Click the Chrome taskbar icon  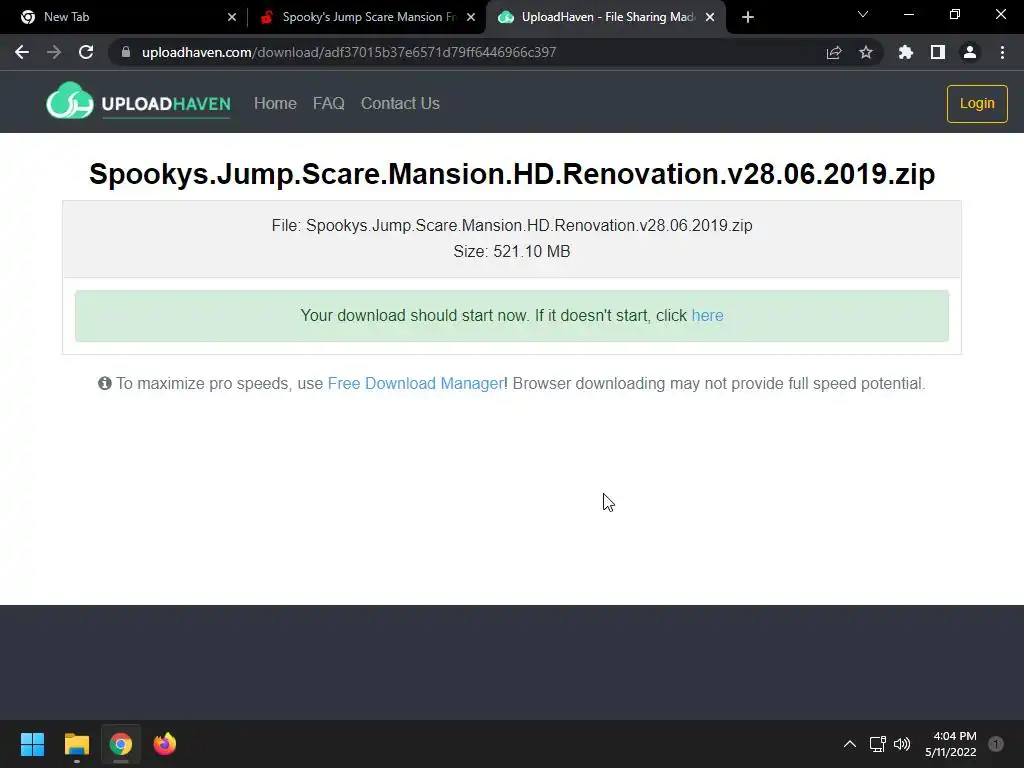[121, 744]
